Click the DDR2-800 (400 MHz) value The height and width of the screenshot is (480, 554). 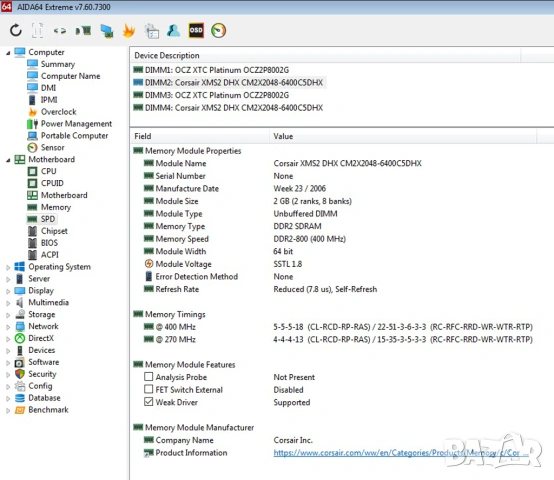pos(310,239)
